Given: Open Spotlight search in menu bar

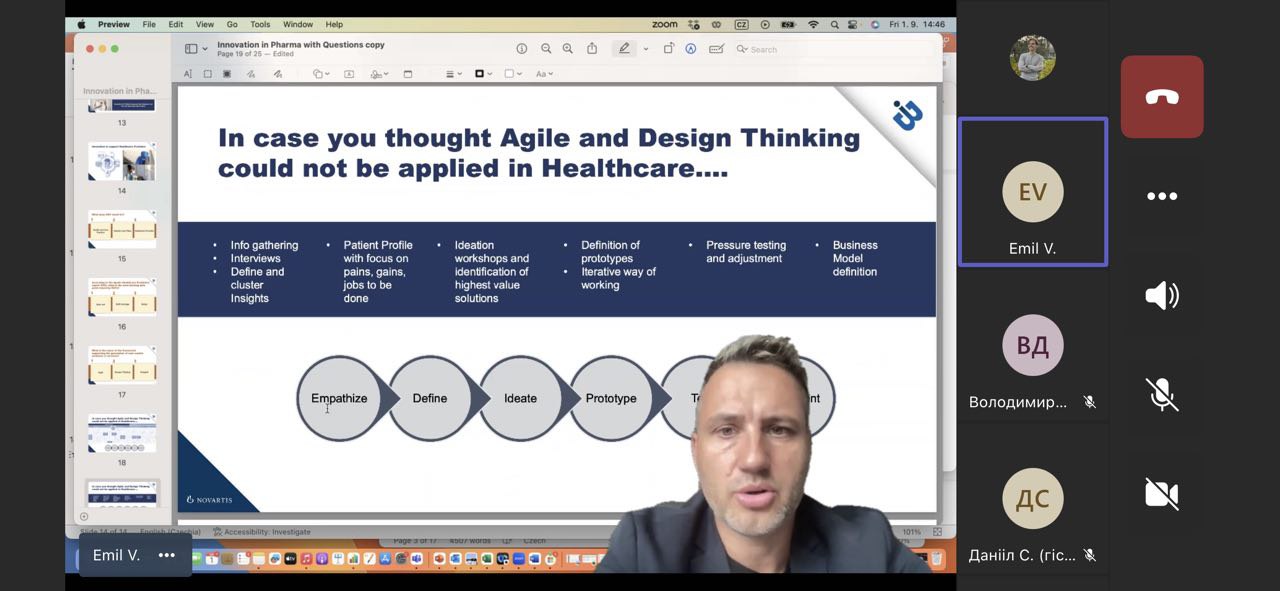Looking at the screenshot, I should 834,24.
